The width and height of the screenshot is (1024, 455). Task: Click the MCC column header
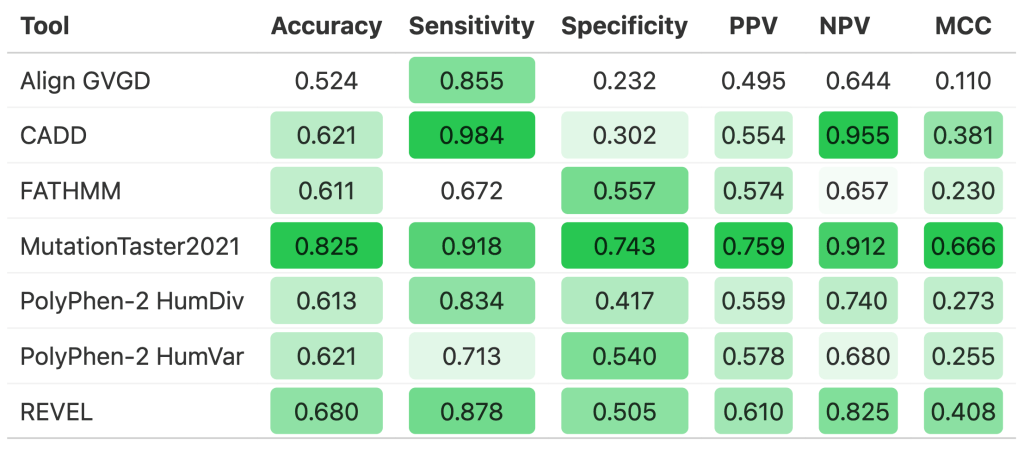coord(963,26)
